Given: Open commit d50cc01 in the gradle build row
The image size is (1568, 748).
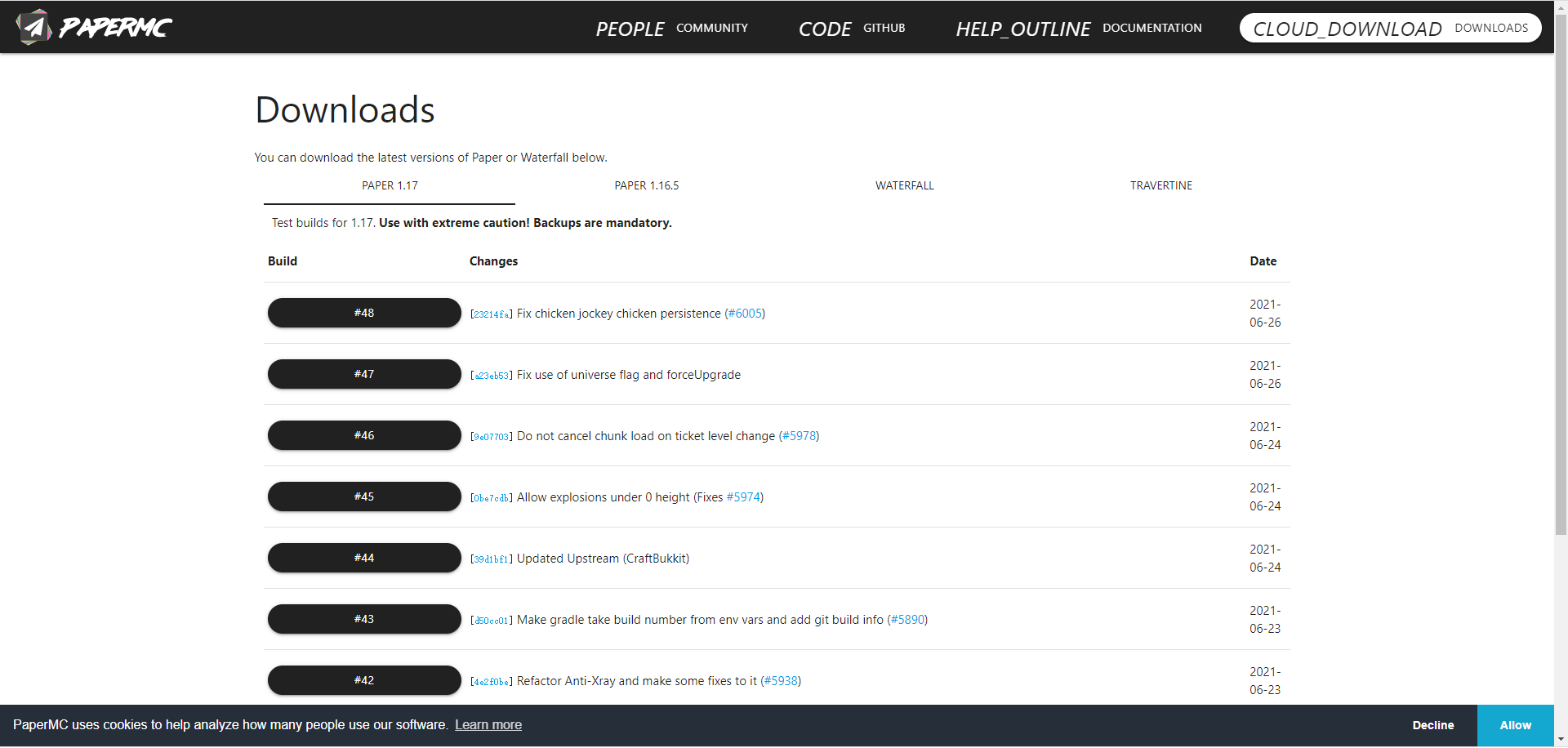Looking at the screenshot, I should pos(492,621).
